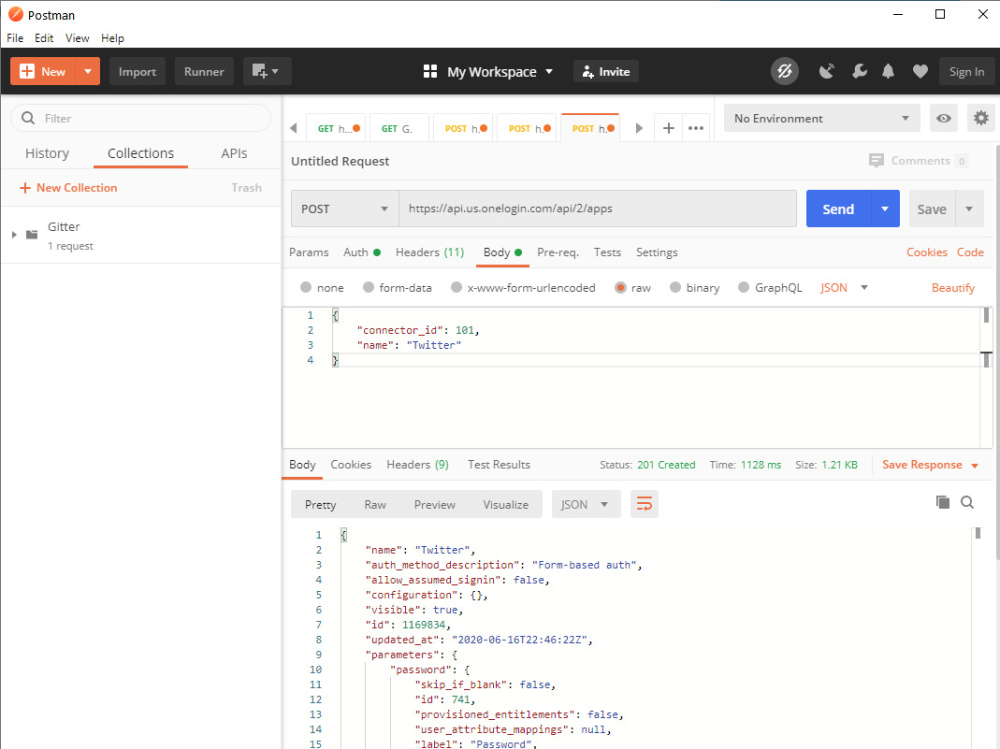Screen dimensions: 1000x749
Task: Switch to the History tab
Action: coord(47,153)
